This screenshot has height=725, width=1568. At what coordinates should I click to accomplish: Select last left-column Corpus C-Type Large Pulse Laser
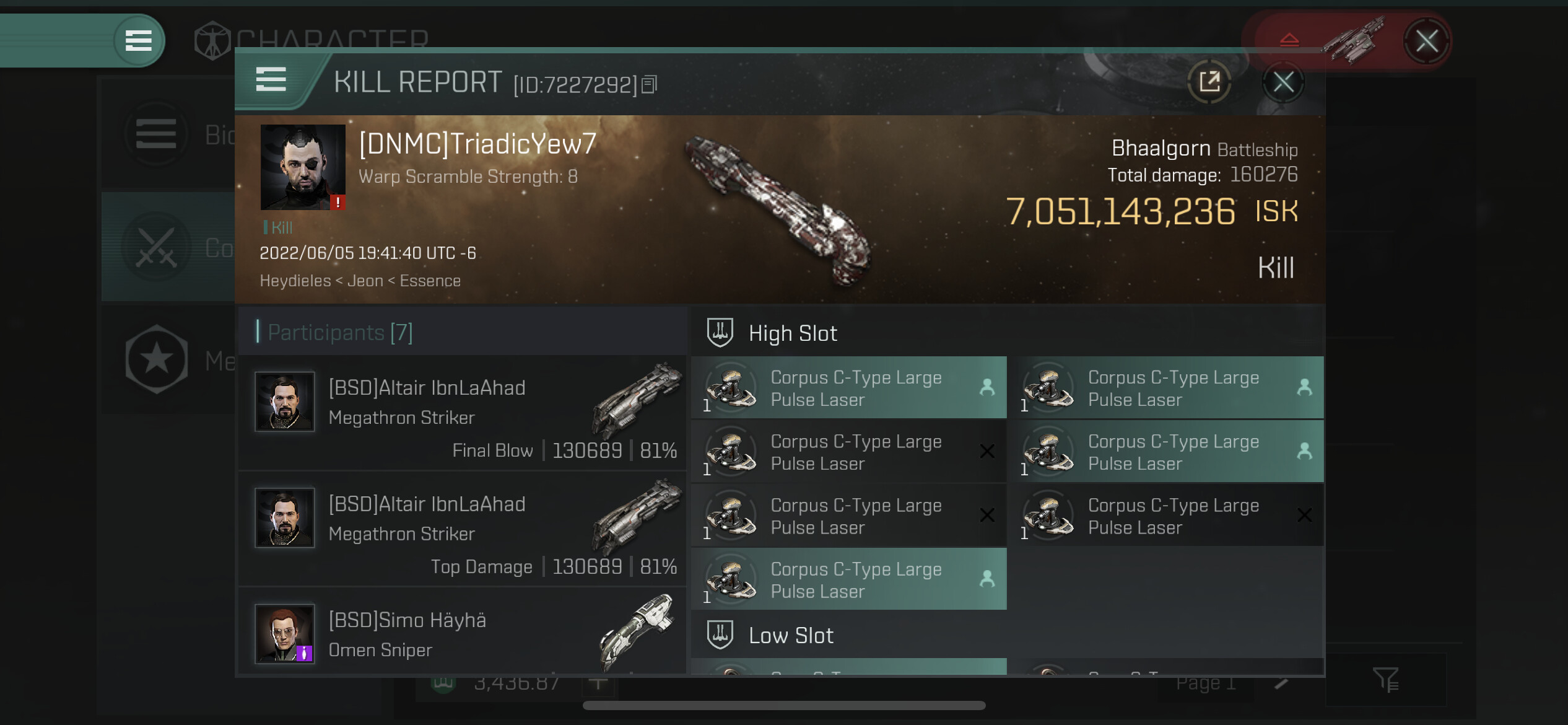click(x=849, y=579)
